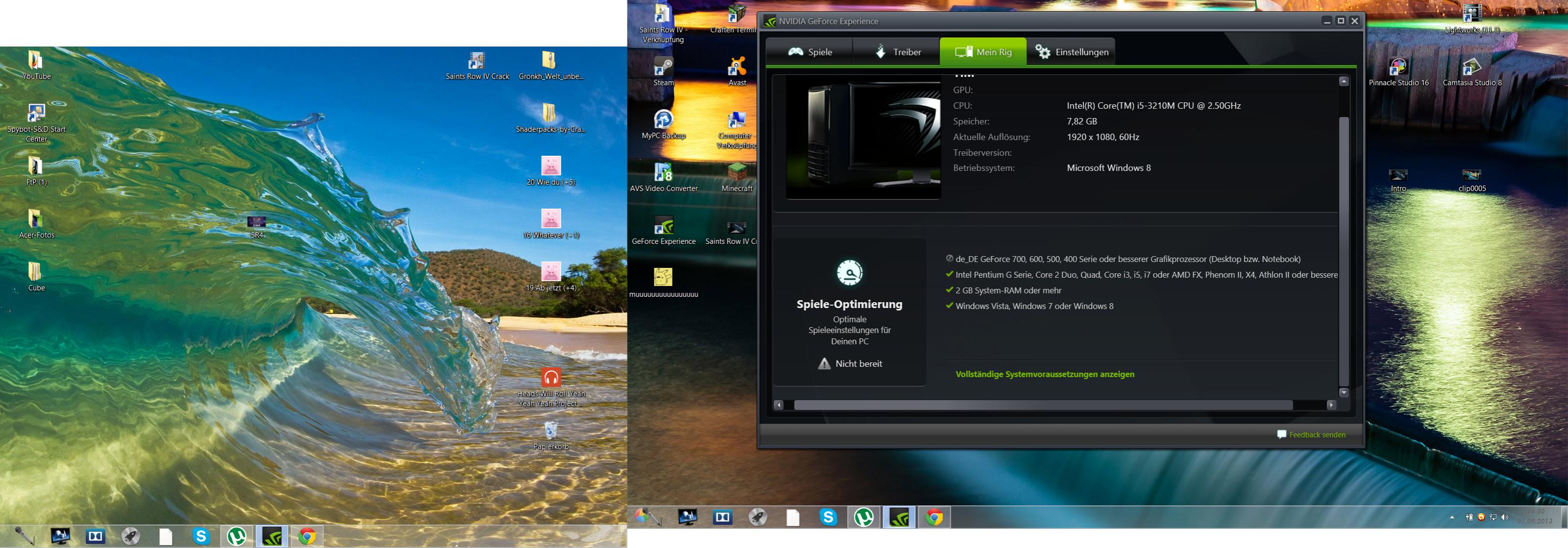Open the Spiele tab
Image resolution: width=1568 pixels, height=548 pixels.
[x=810, y=52]
